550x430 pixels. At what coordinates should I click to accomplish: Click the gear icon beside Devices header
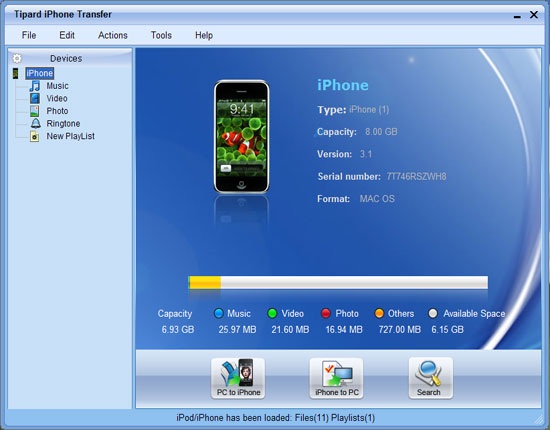pos(17,58)
